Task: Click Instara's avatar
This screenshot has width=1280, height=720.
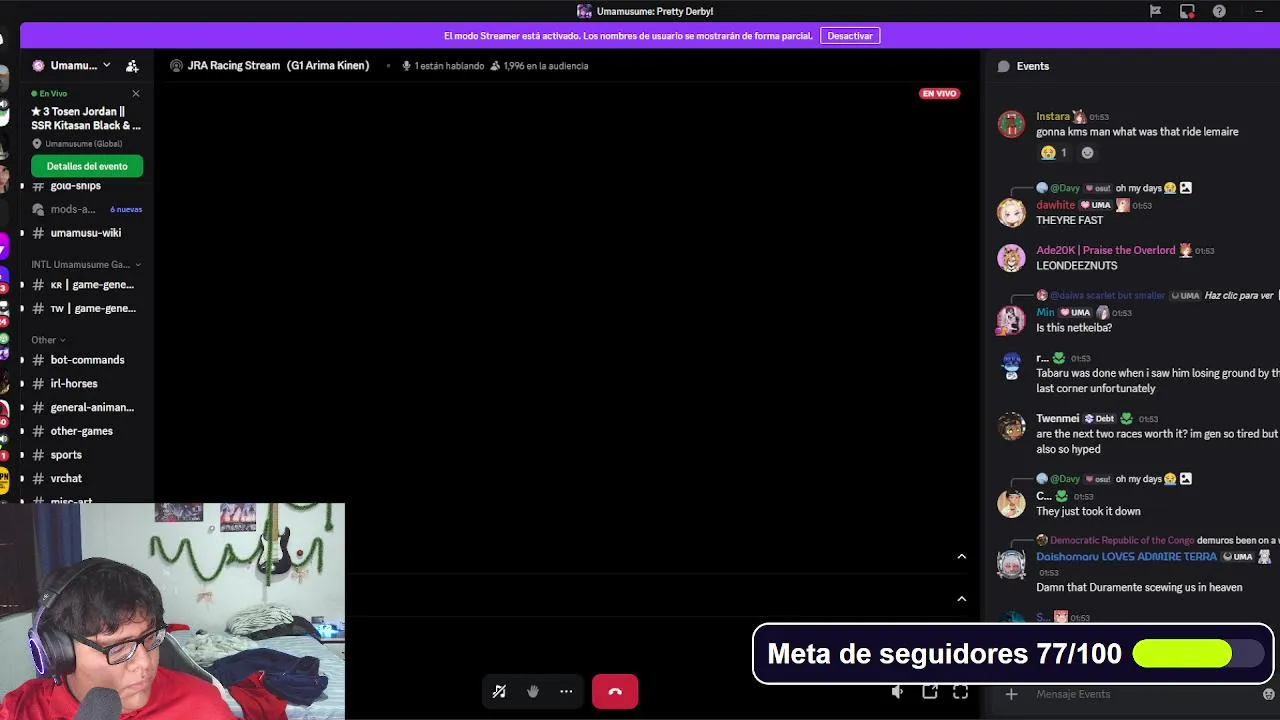Action: tap(1011, 124)
